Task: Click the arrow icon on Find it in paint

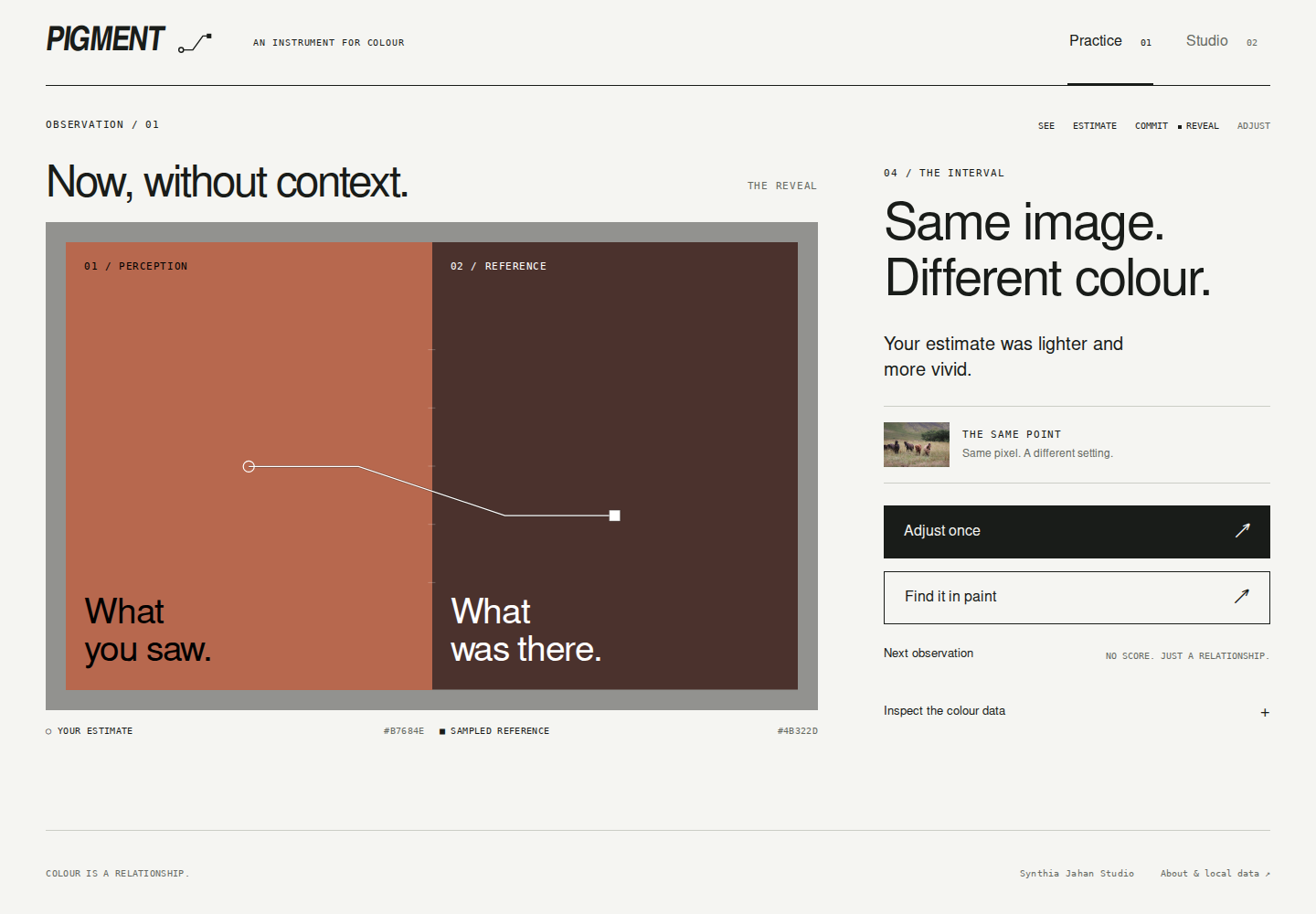Action: click(1241, 597)
